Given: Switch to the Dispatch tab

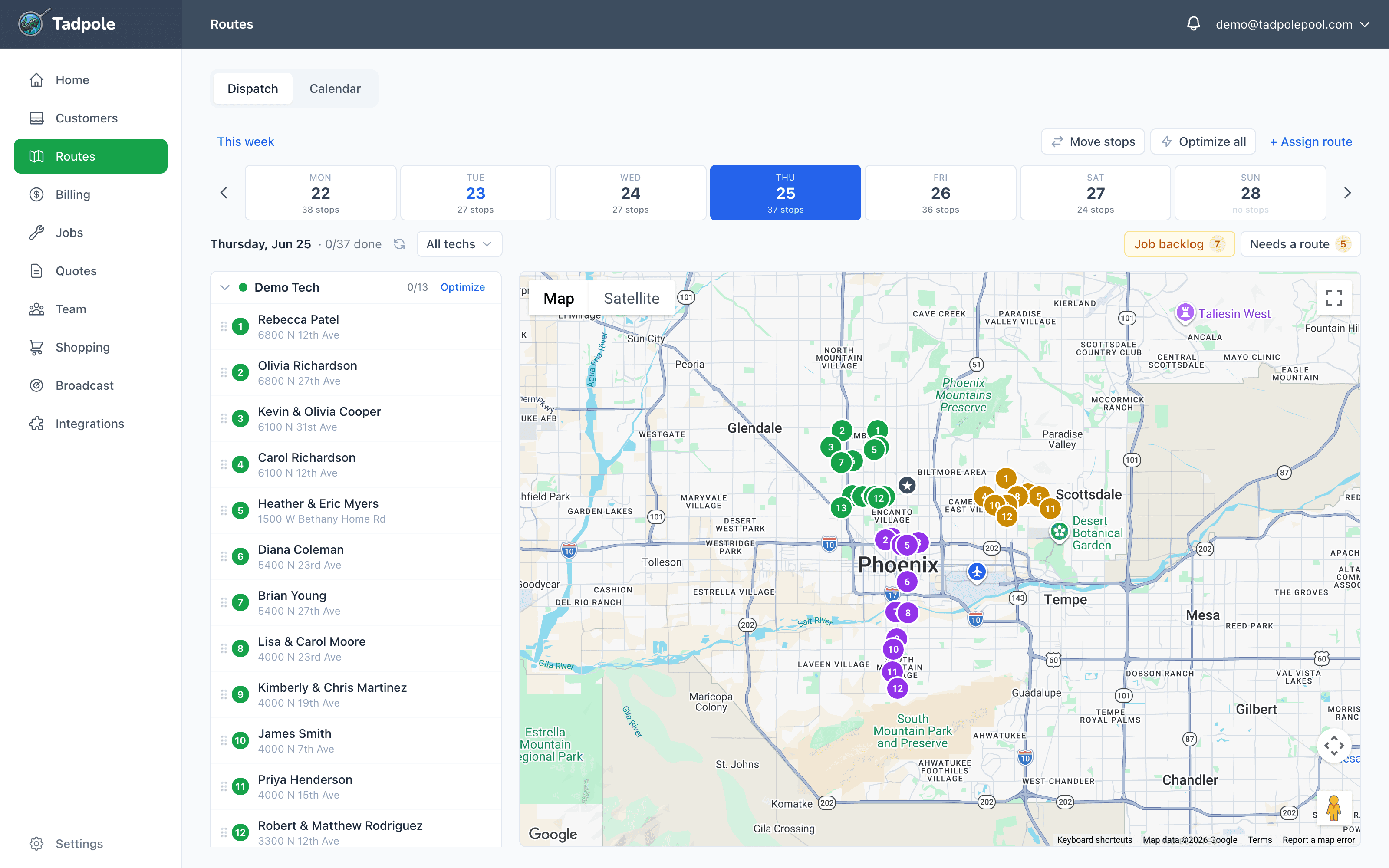Looking at the screenshot, I should click(253, 89).
